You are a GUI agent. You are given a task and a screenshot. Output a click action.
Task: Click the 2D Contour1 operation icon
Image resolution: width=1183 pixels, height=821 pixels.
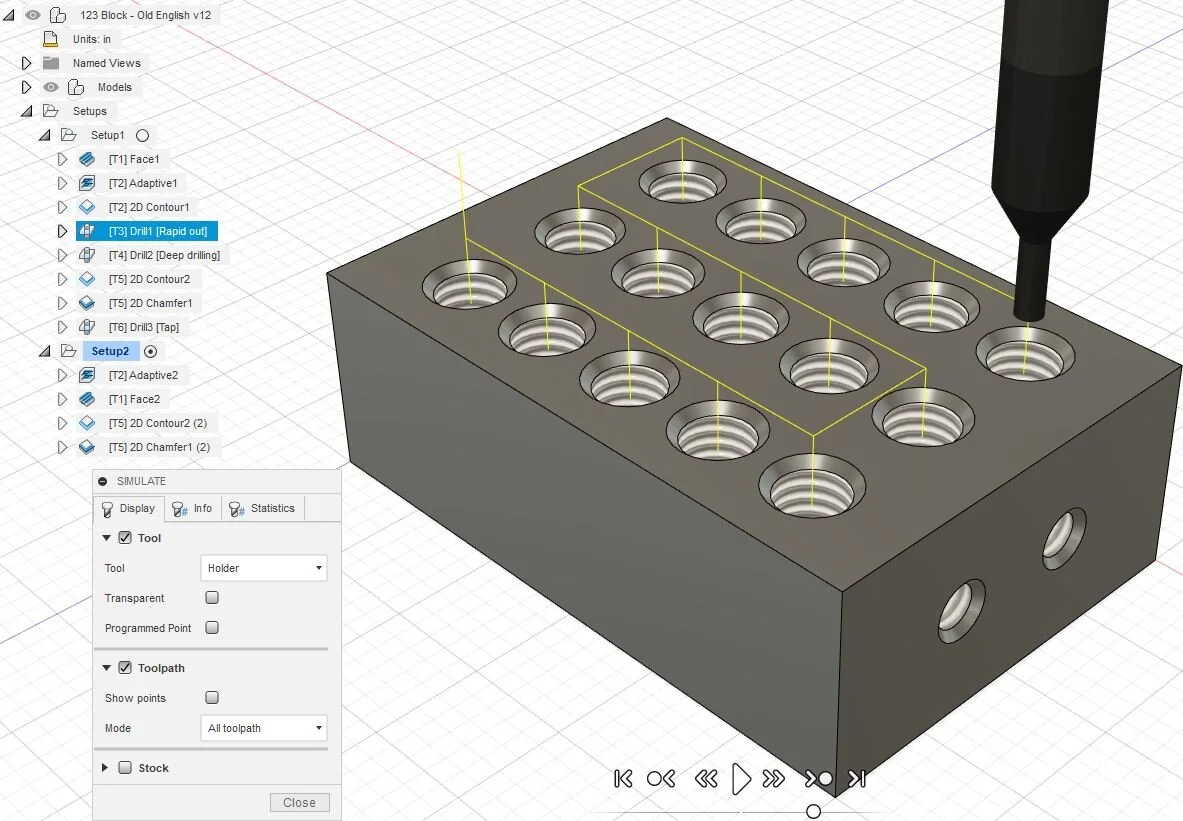point(87,207)
